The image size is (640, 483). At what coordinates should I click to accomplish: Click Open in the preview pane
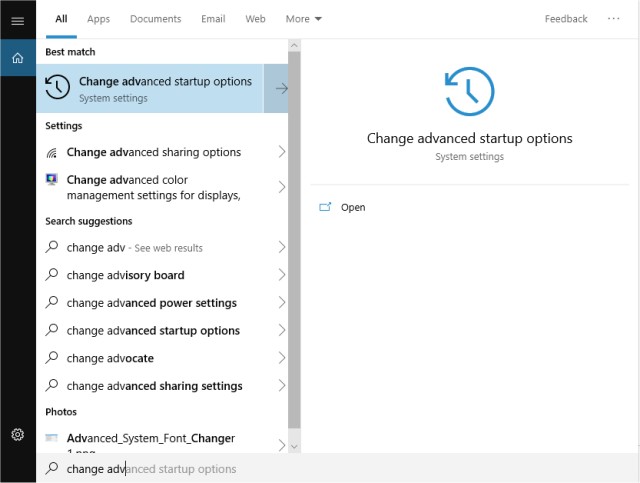[353, 207]
